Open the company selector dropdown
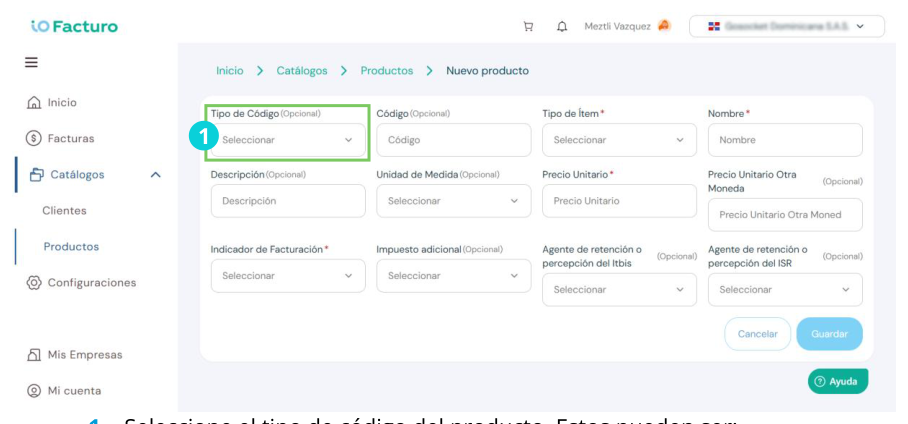 click(787, 27)
